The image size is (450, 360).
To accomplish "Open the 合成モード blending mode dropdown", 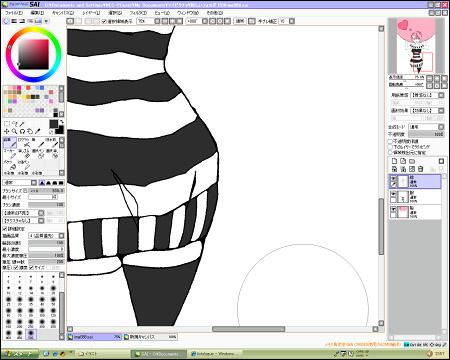I will click(x=427, y=127).
